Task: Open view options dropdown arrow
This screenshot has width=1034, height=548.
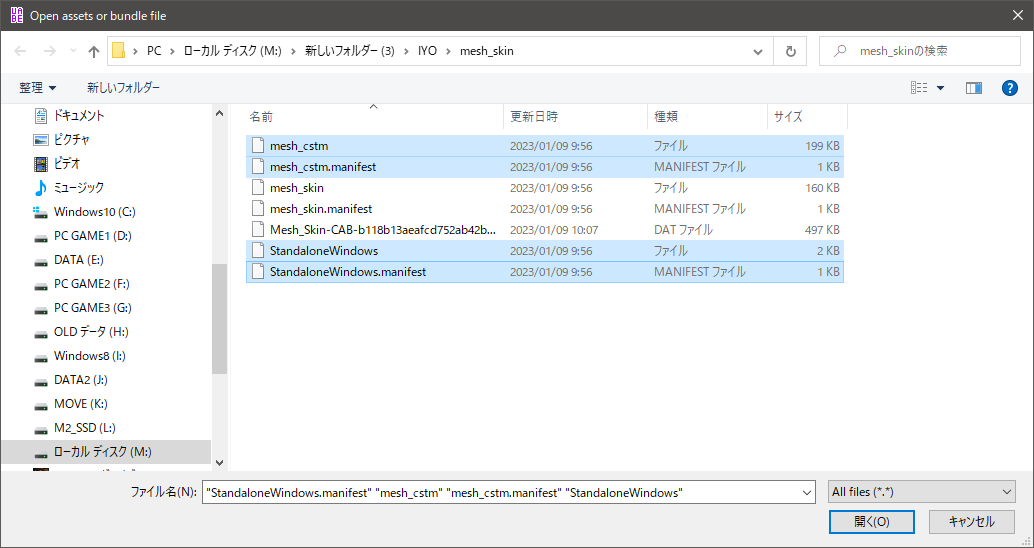Action: (940, 88)
